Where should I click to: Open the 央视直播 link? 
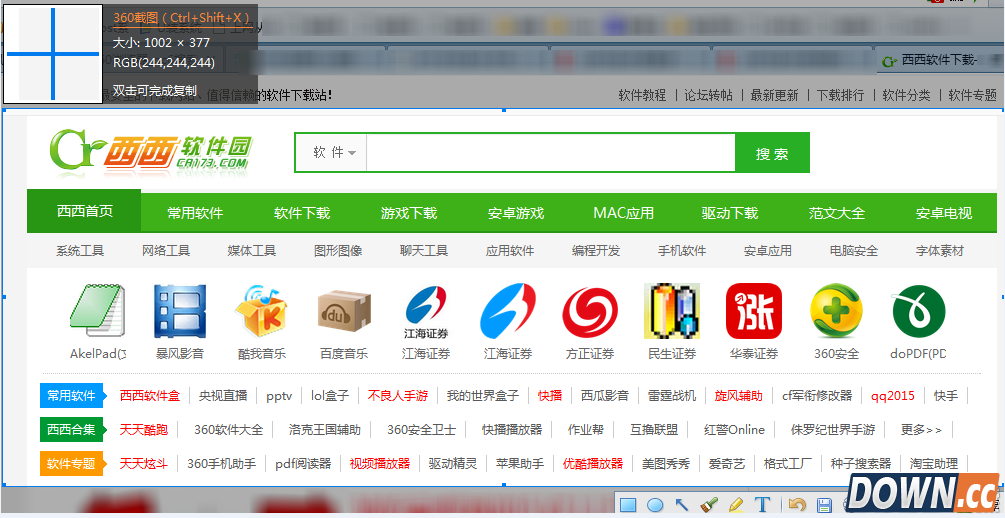223,396
